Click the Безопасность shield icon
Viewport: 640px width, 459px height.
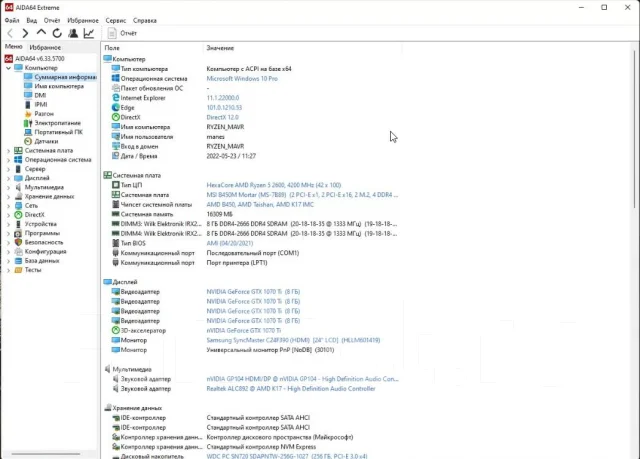pyautogui.click(x=18, y=242)
